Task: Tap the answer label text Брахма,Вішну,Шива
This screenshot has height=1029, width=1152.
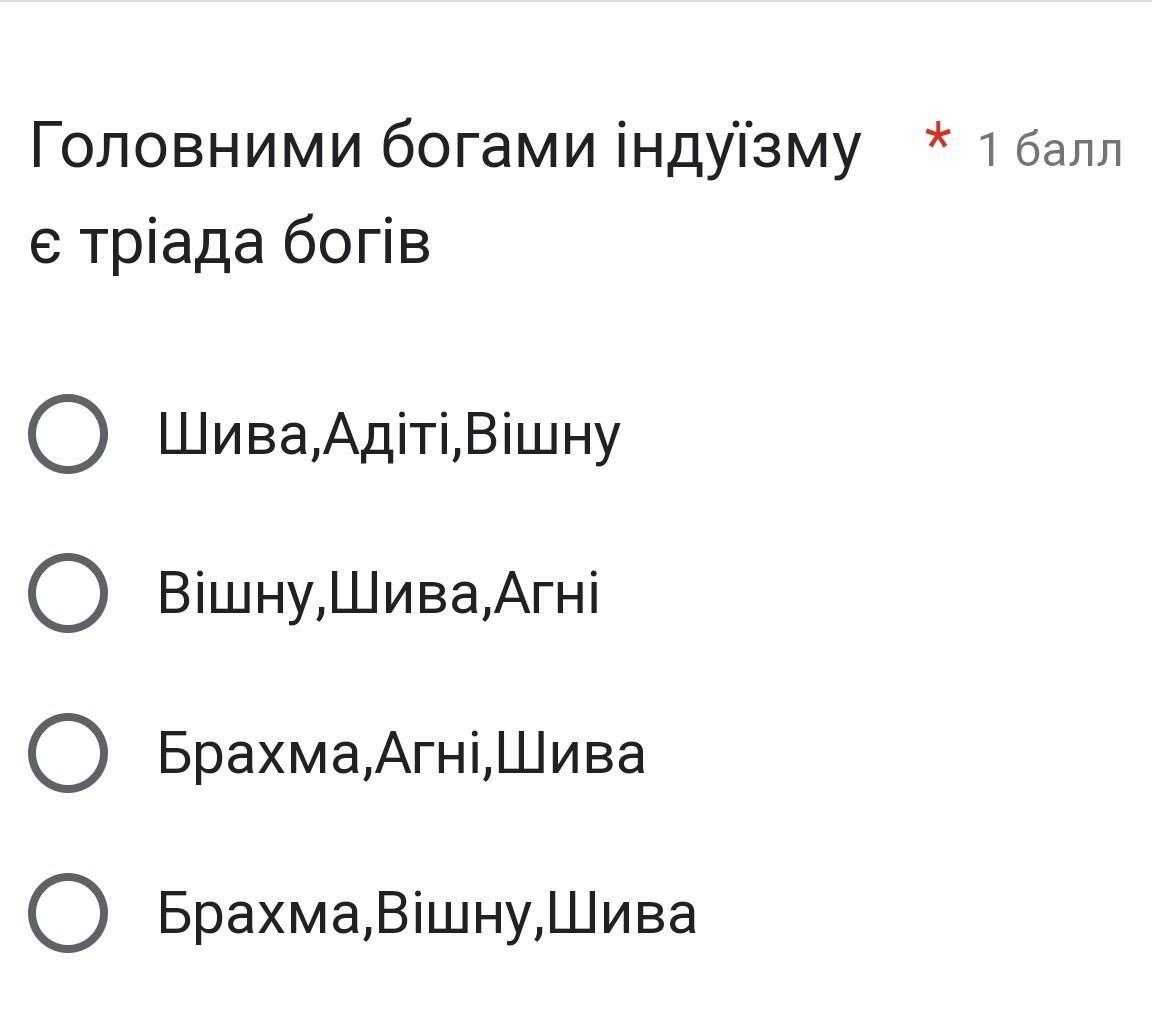Action: coord(427,913)
